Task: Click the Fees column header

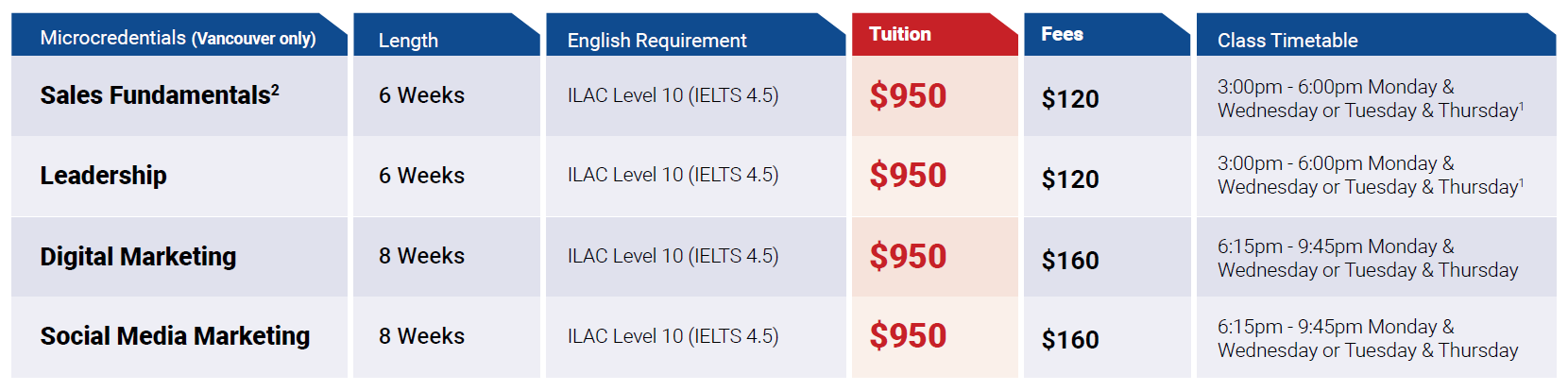Action: 1063,34
